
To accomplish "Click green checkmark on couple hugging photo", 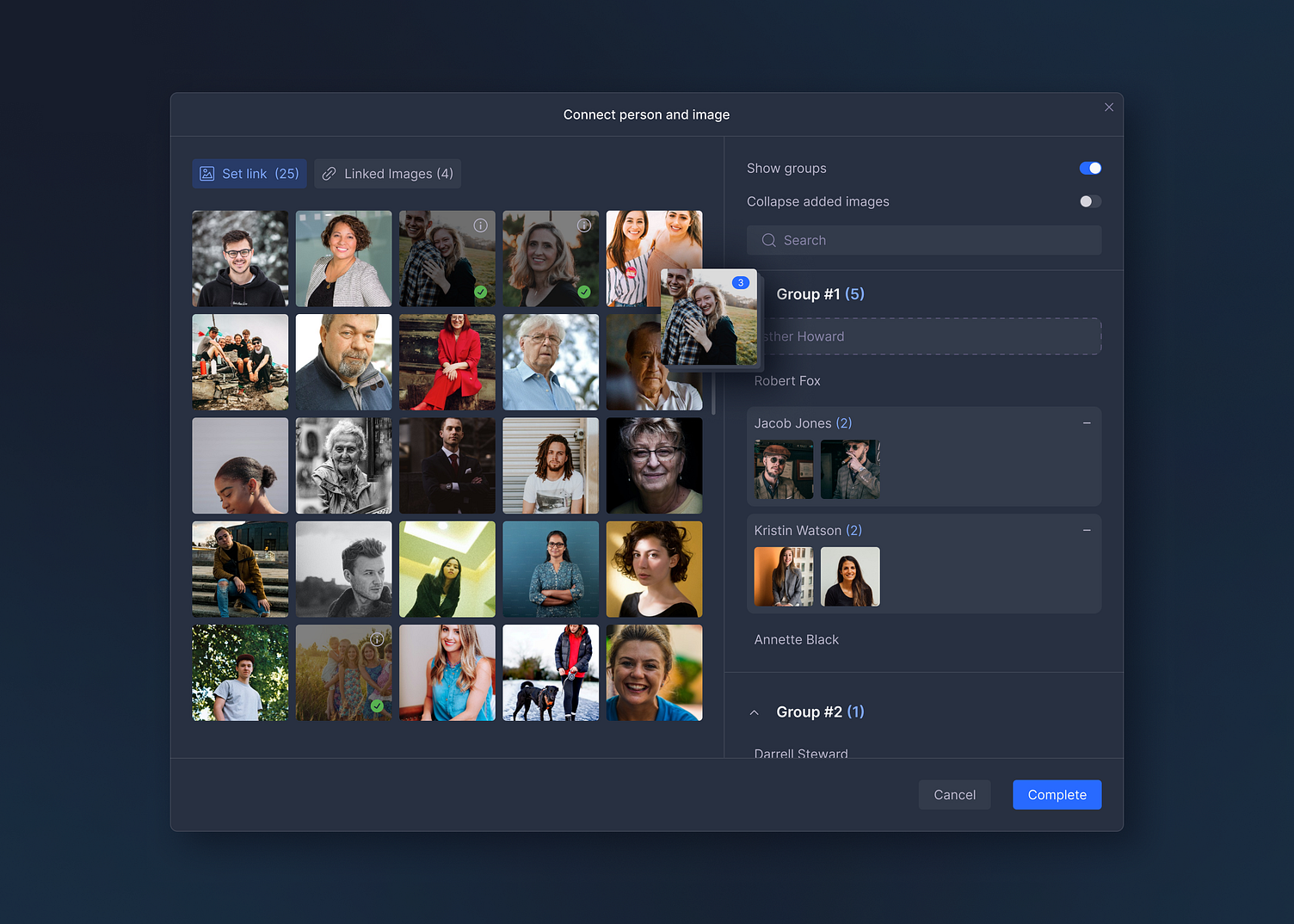I will coord(481,293).
